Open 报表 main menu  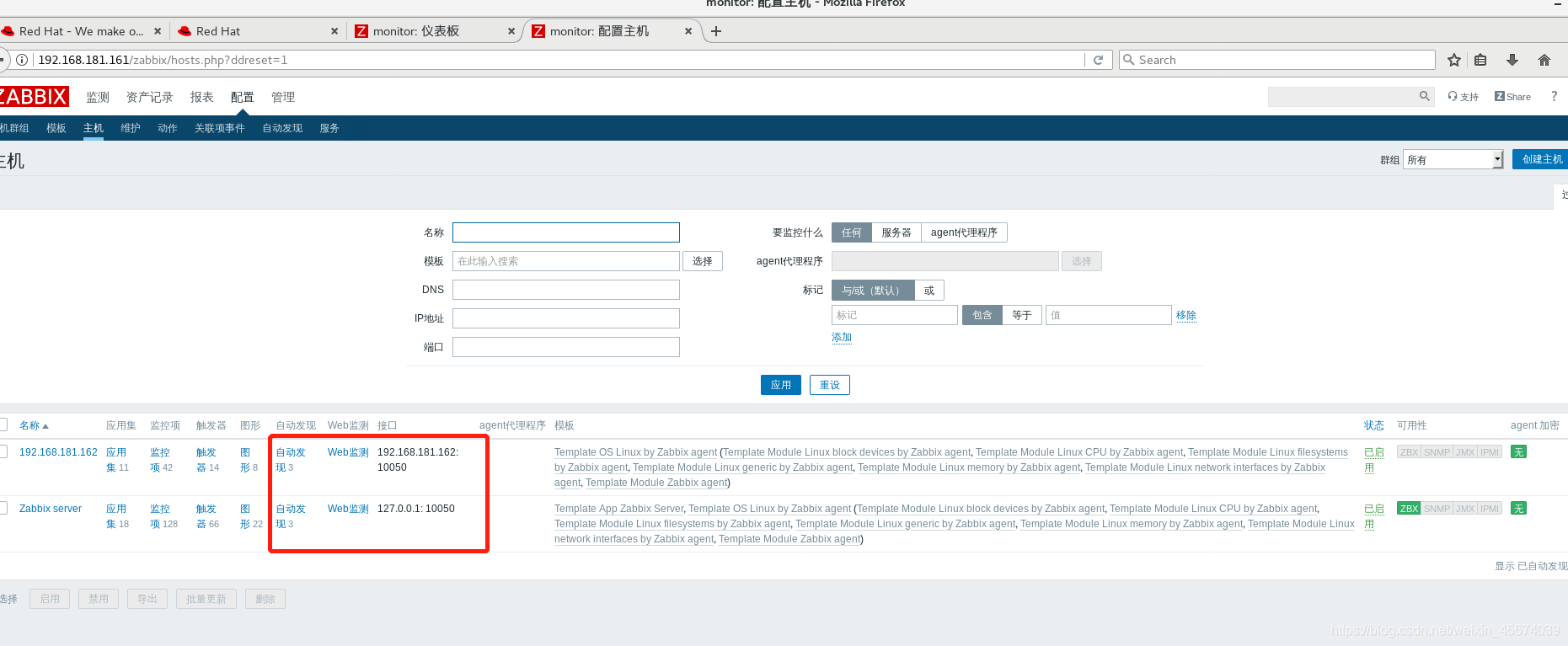point(201,98)
